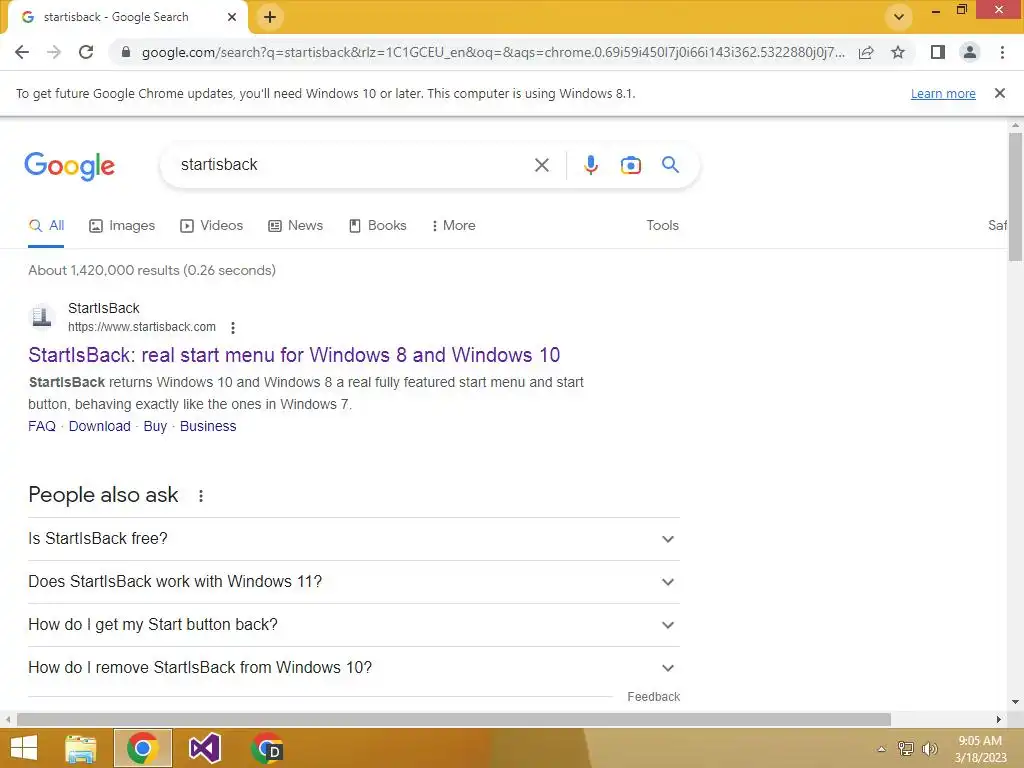Open People also ask options menu
Viewport: 1024px width, 768px height.
coord(201,496)
